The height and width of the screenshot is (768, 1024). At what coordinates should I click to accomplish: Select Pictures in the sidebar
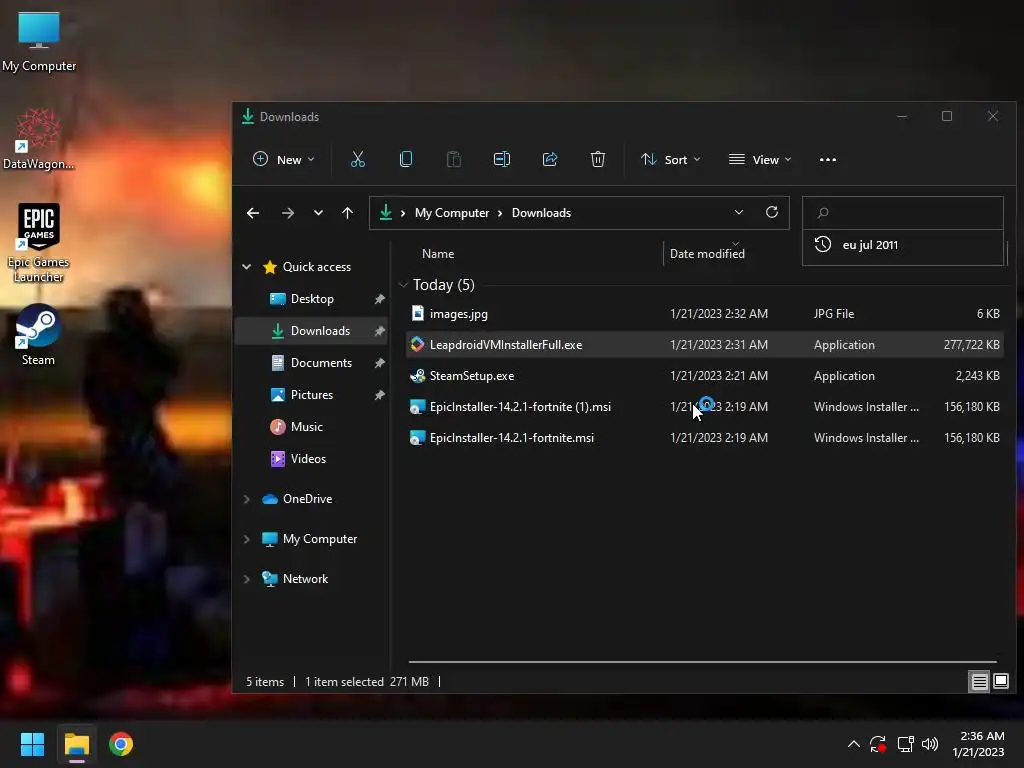click(312, 395)
